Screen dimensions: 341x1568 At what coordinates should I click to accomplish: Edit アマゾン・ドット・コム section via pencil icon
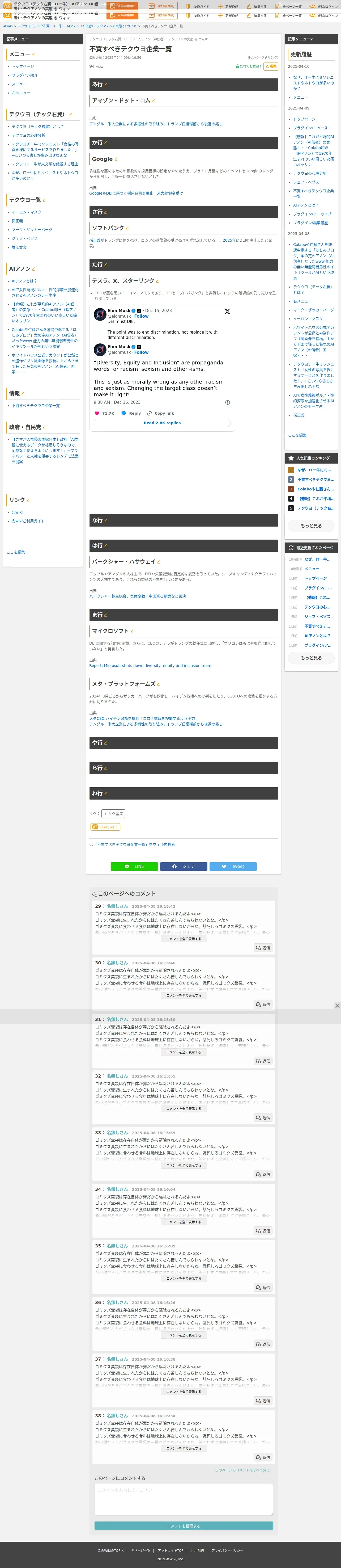[x=153, y=101]
